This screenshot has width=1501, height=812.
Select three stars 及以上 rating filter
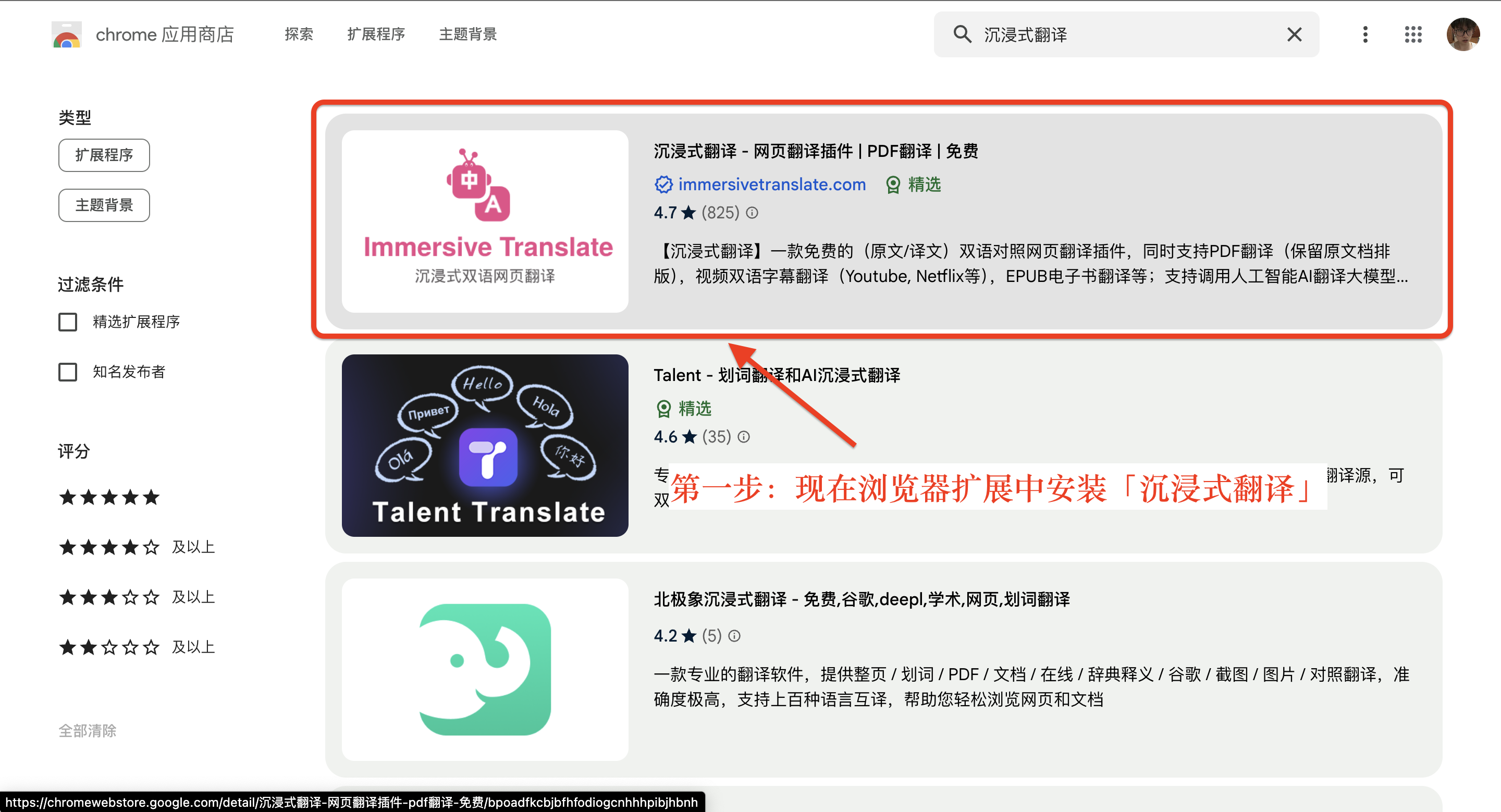coord(137,597)
